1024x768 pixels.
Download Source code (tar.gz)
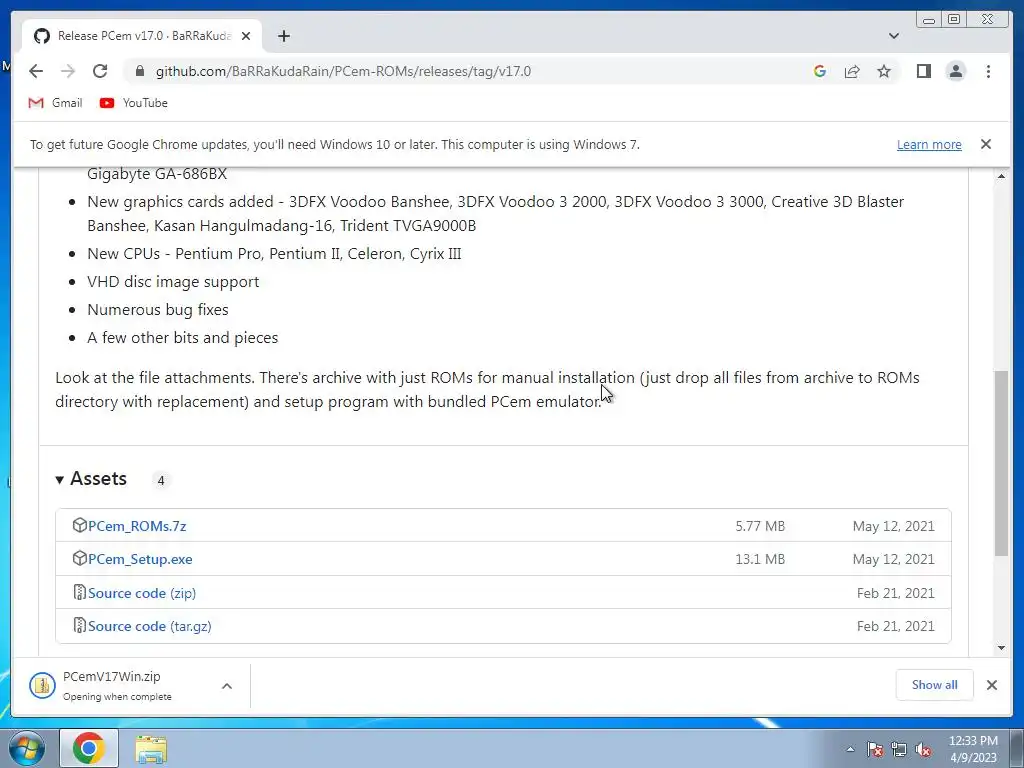[150, 626]
